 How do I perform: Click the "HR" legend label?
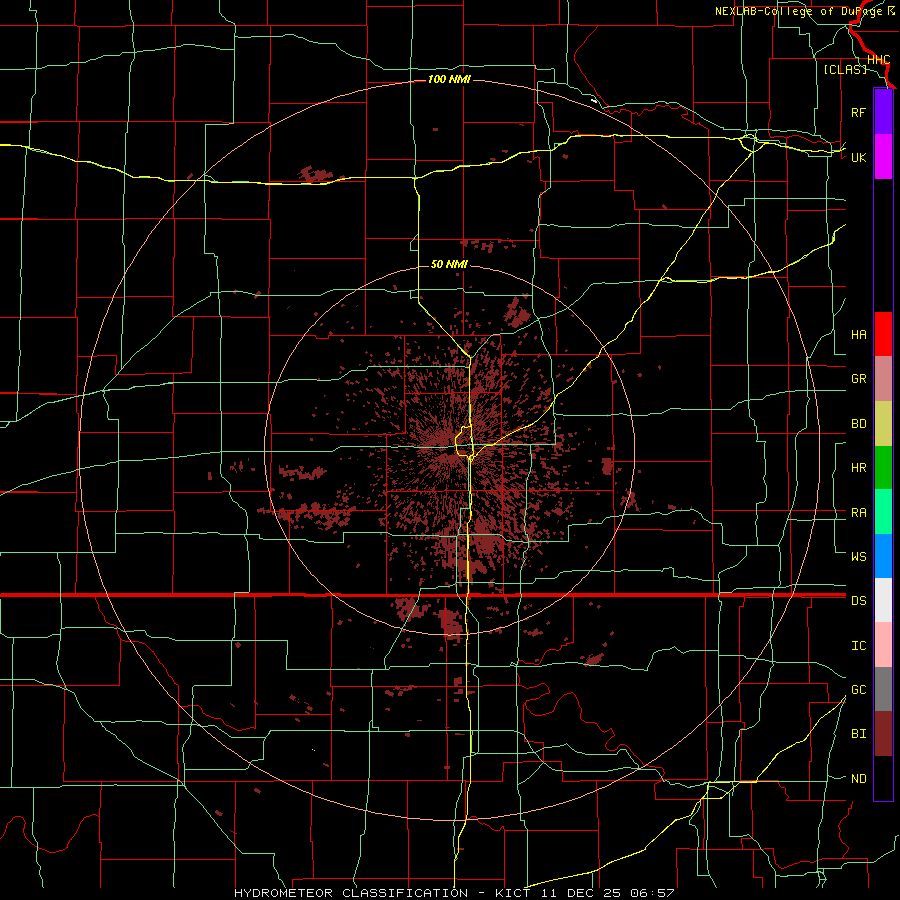point(858,468)
